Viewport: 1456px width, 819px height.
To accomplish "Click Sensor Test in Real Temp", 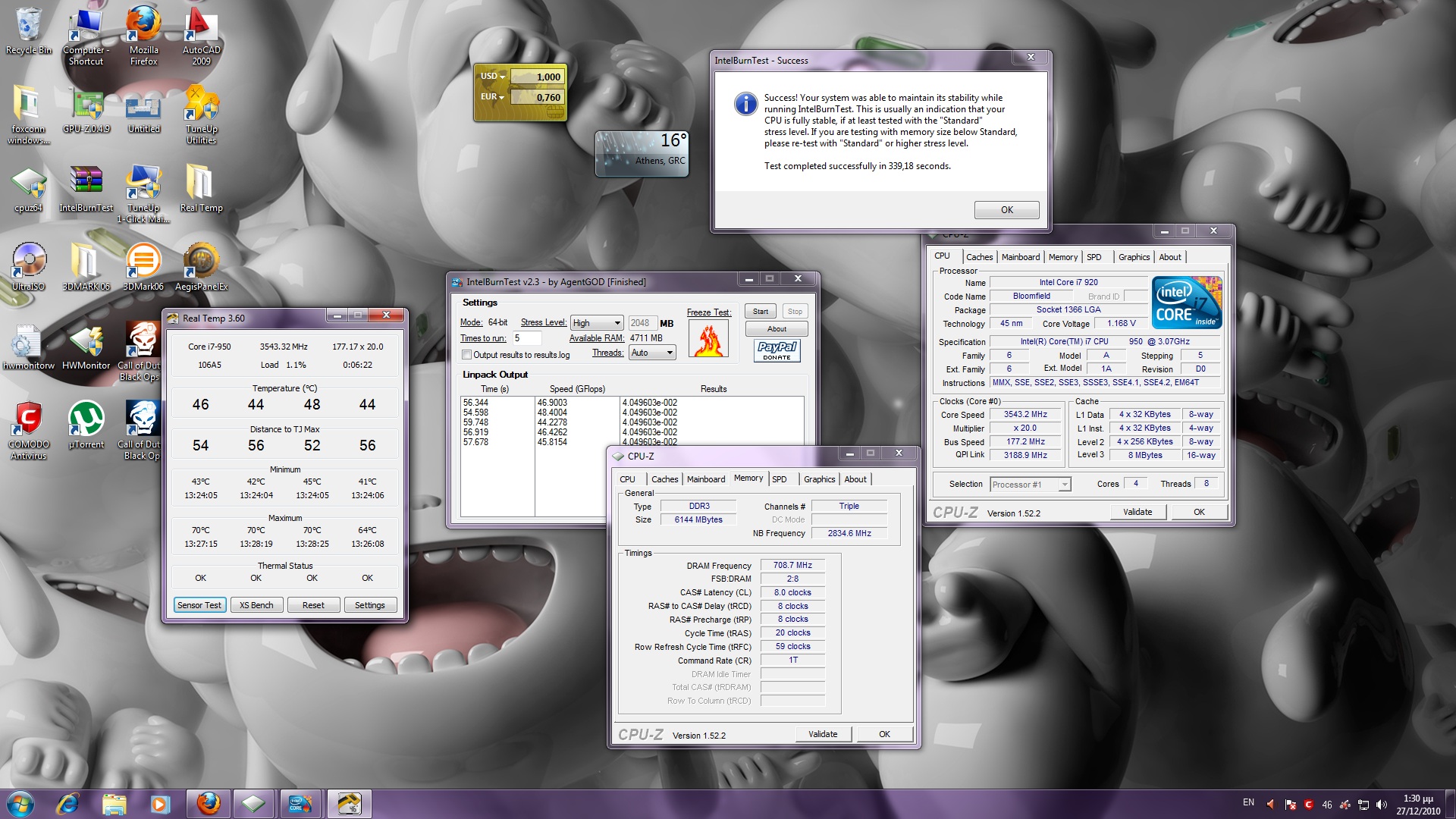I will (199, 605).
